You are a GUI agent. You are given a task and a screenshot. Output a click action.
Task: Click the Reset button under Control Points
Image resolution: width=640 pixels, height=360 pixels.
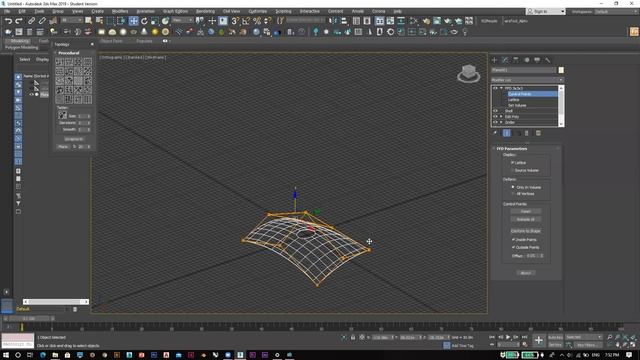(x=526, y=211)
